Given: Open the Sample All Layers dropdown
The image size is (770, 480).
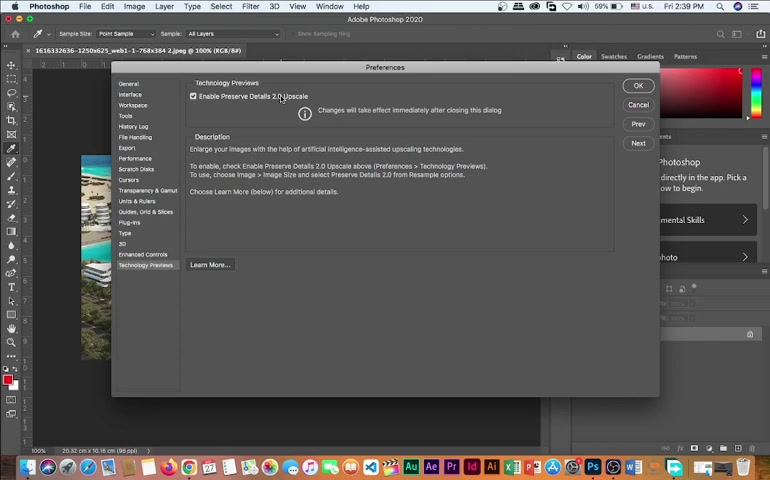Looking at the screenshot, I should [233, 34].
